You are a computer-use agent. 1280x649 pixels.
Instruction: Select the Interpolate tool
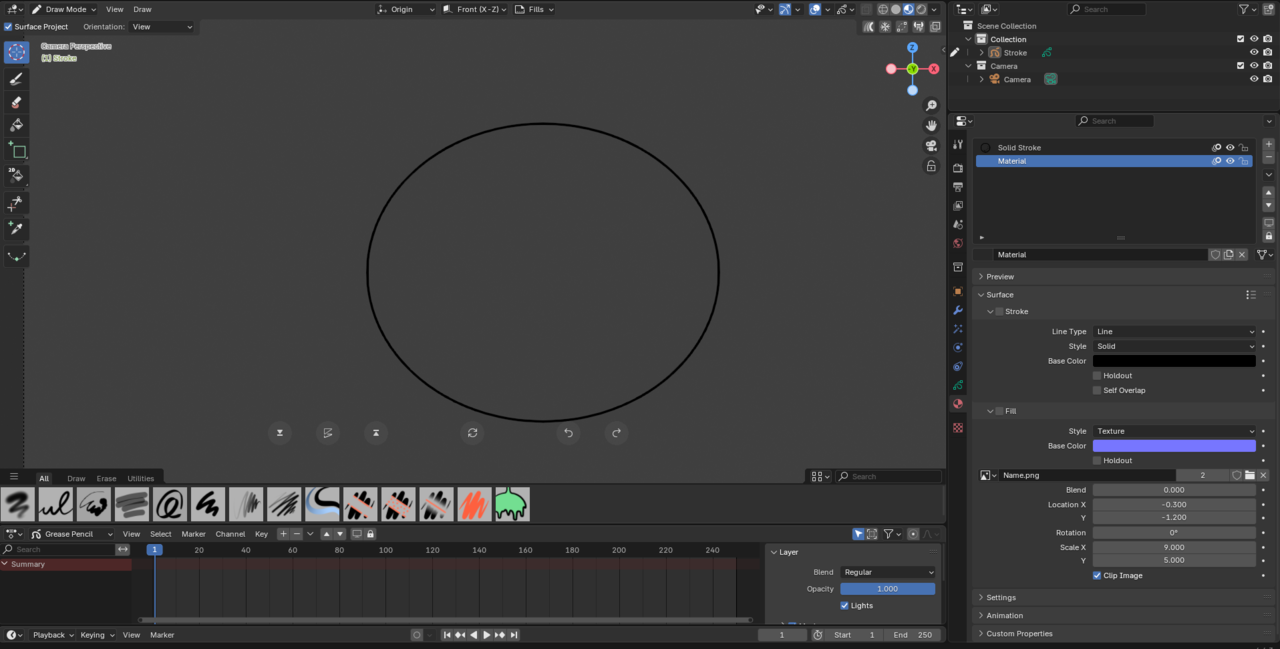(x=16, y=256)
